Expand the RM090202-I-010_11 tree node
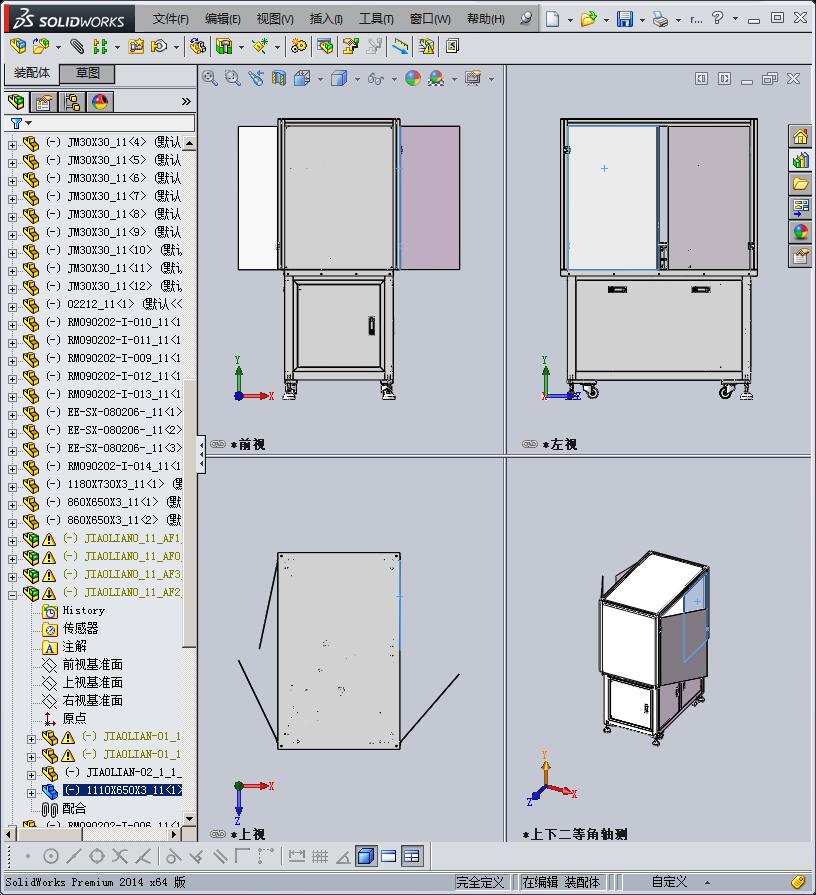816x895 pixels. (12, 325)
